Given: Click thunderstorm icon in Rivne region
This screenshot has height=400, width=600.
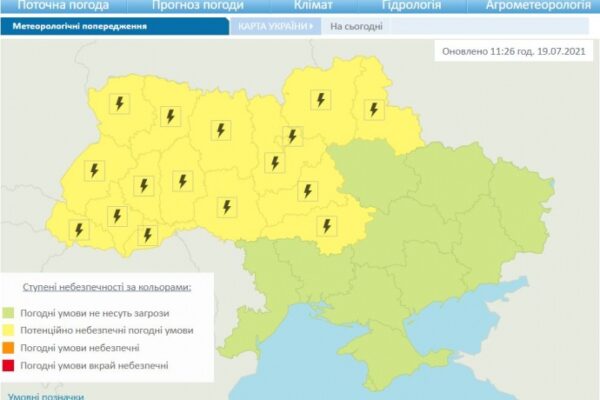Looking at the screenshot, I should tap(170, 116).
